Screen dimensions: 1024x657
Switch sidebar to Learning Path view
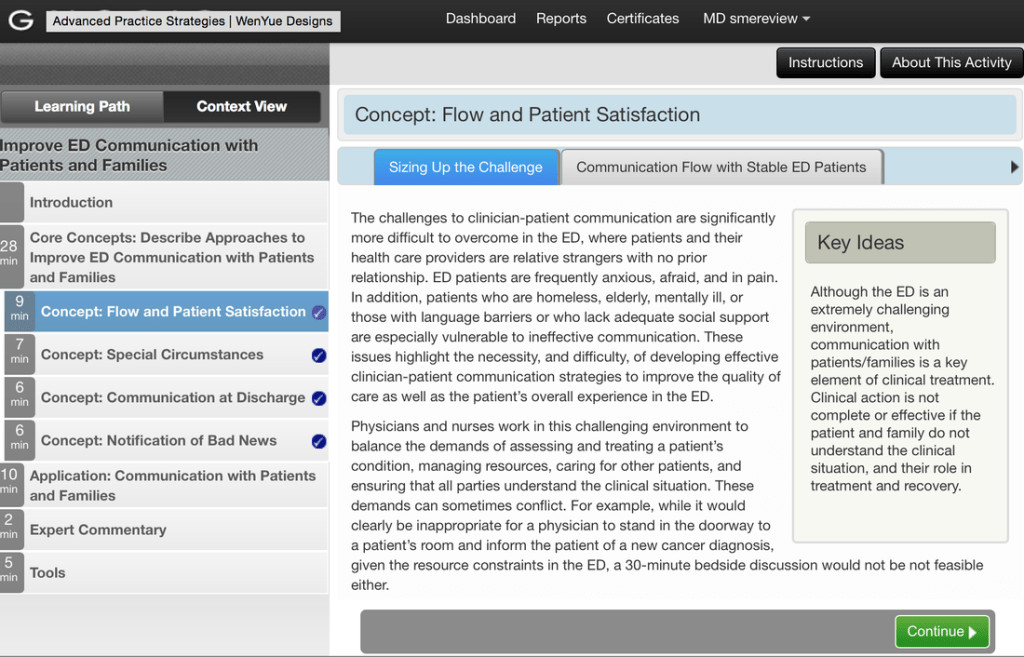click(82, 107)
